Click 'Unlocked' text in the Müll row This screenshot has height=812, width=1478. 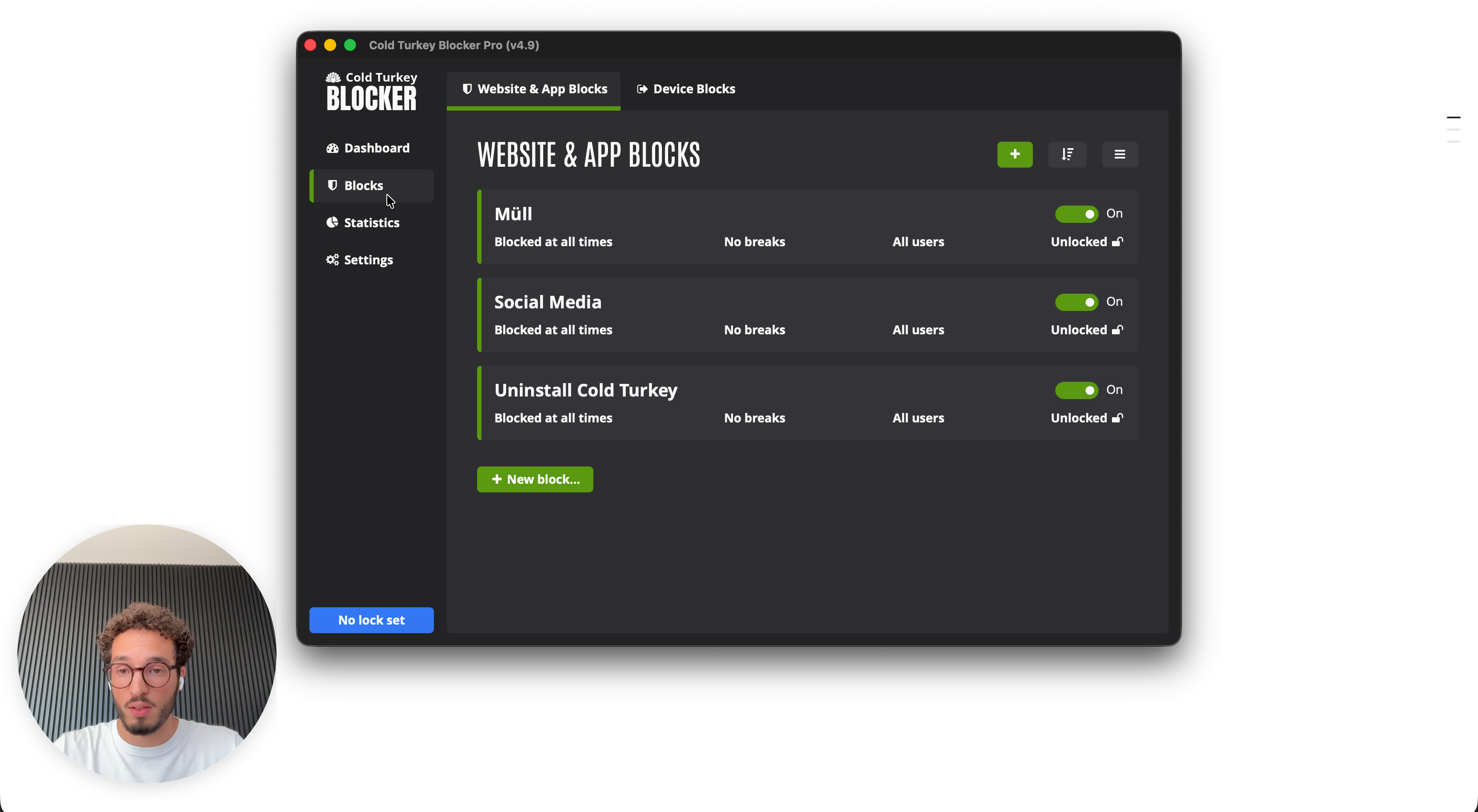tap(1079, 241)
